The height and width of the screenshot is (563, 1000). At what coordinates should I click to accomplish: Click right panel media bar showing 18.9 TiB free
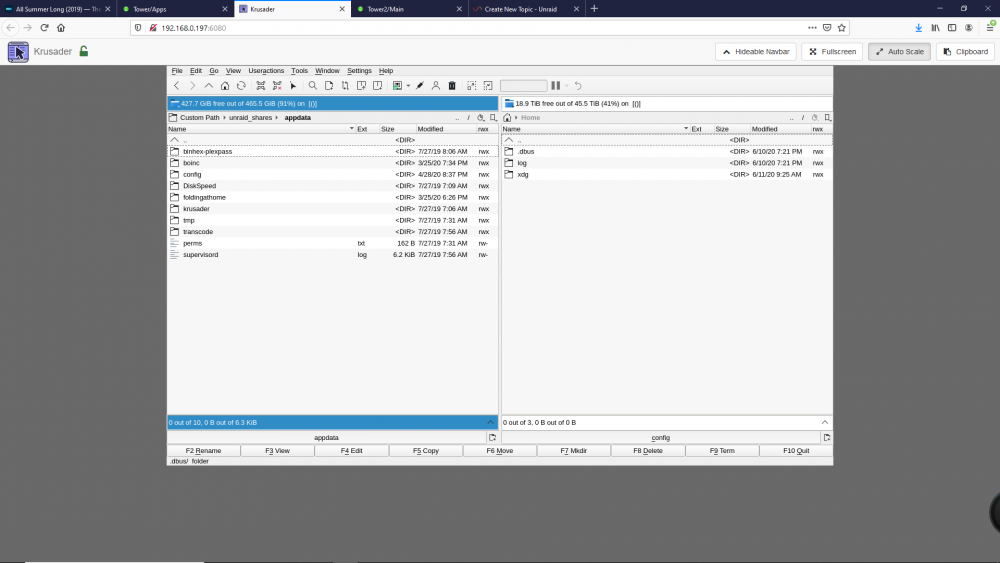pos(667,103)
